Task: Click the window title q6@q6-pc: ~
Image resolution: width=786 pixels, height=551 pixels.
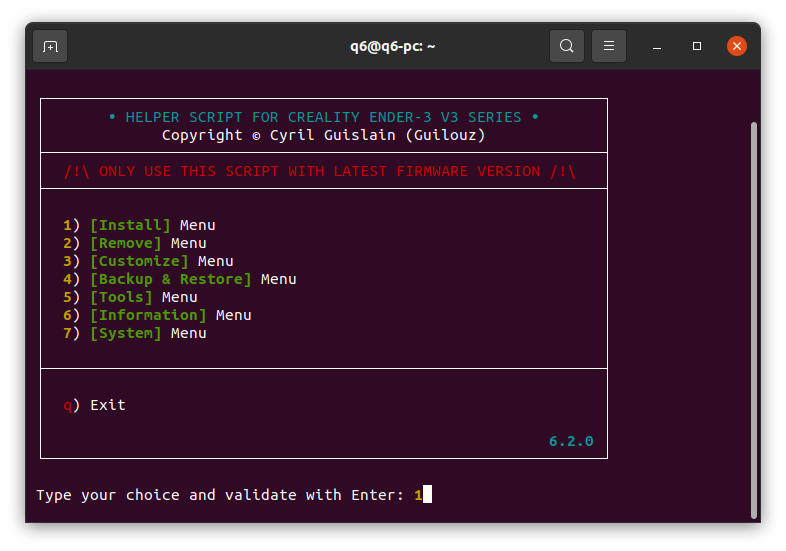Action: point(392,46)
